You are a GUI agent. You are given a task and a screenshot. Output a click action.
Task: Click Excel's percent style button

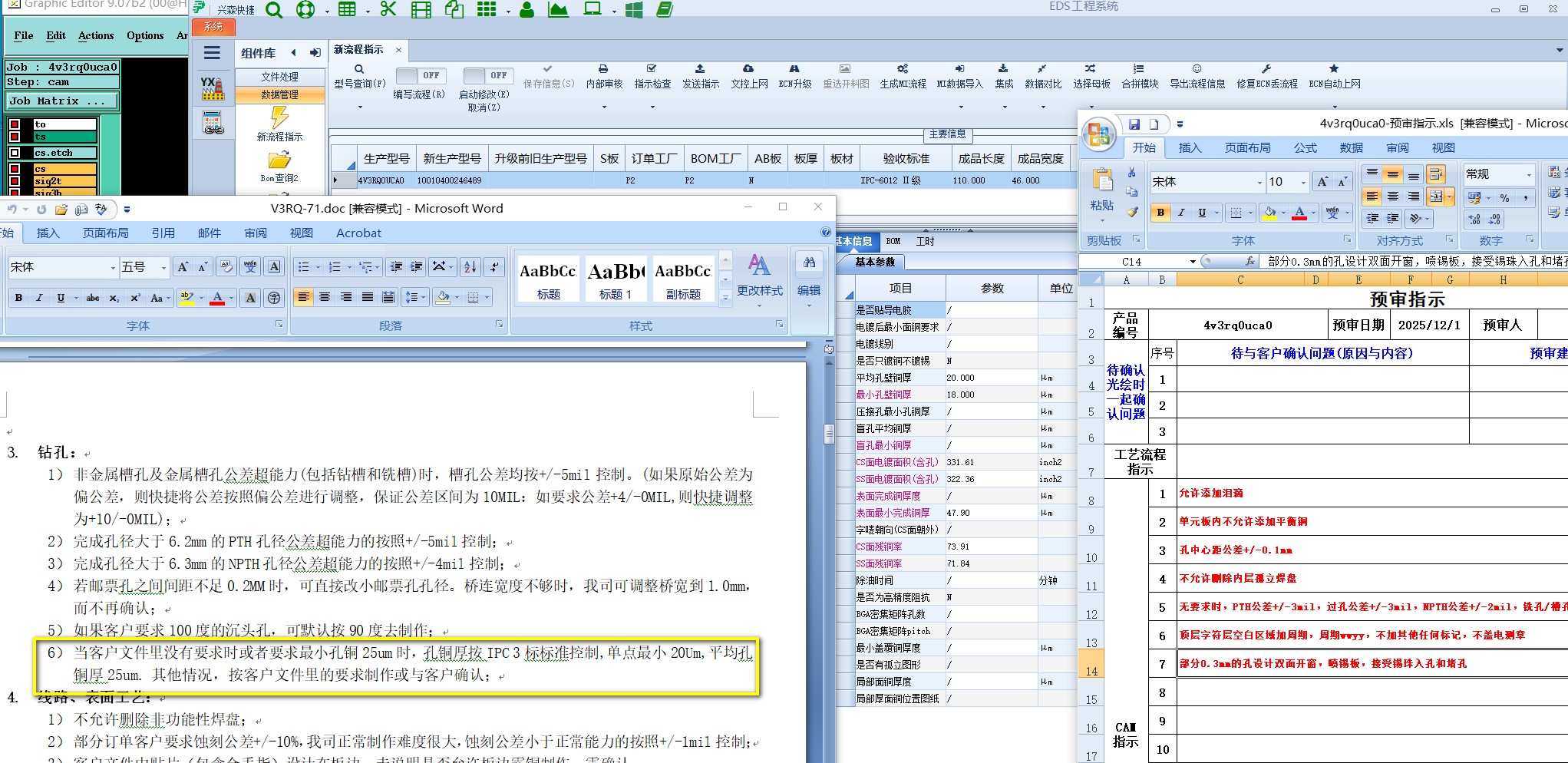point(1504,197)
